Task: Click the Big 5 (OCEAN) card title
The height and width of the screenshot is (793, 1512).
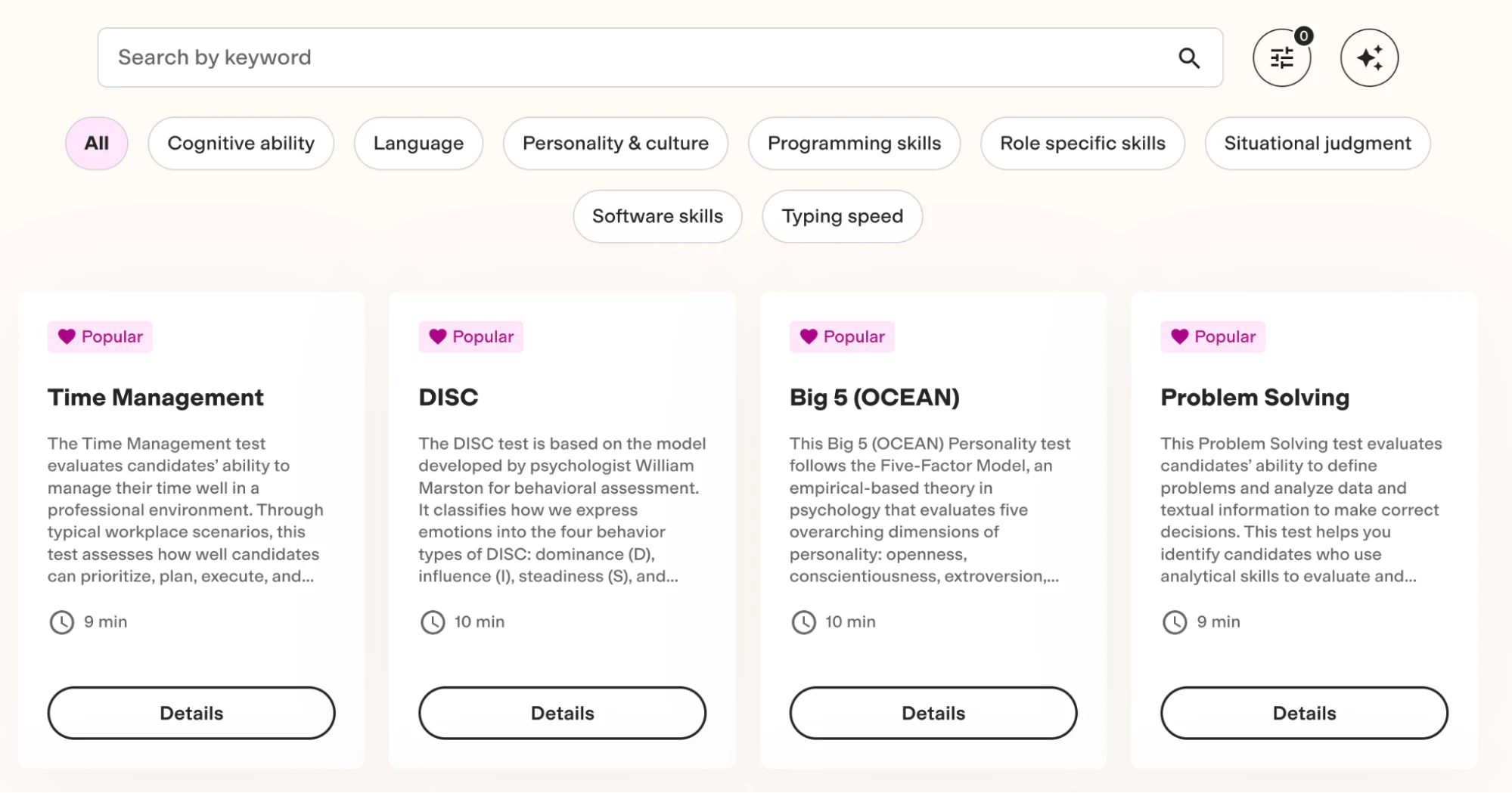Action: click(x=874, y=398)
